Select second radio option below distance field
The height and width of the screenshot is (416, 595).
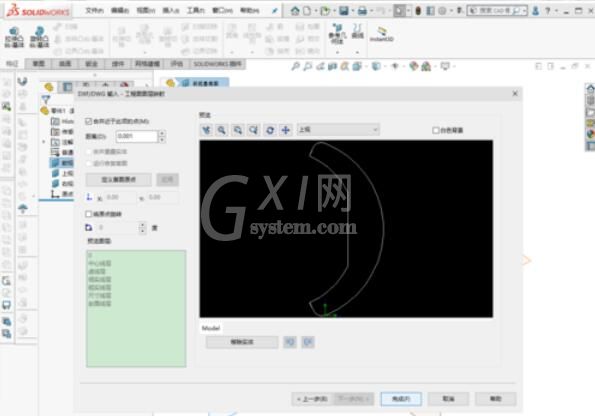coord(89,163)
